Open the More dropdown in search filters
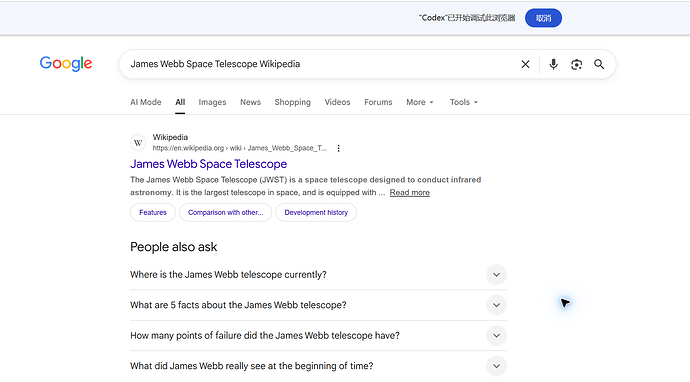690x382 pixels. click(420, 102)
